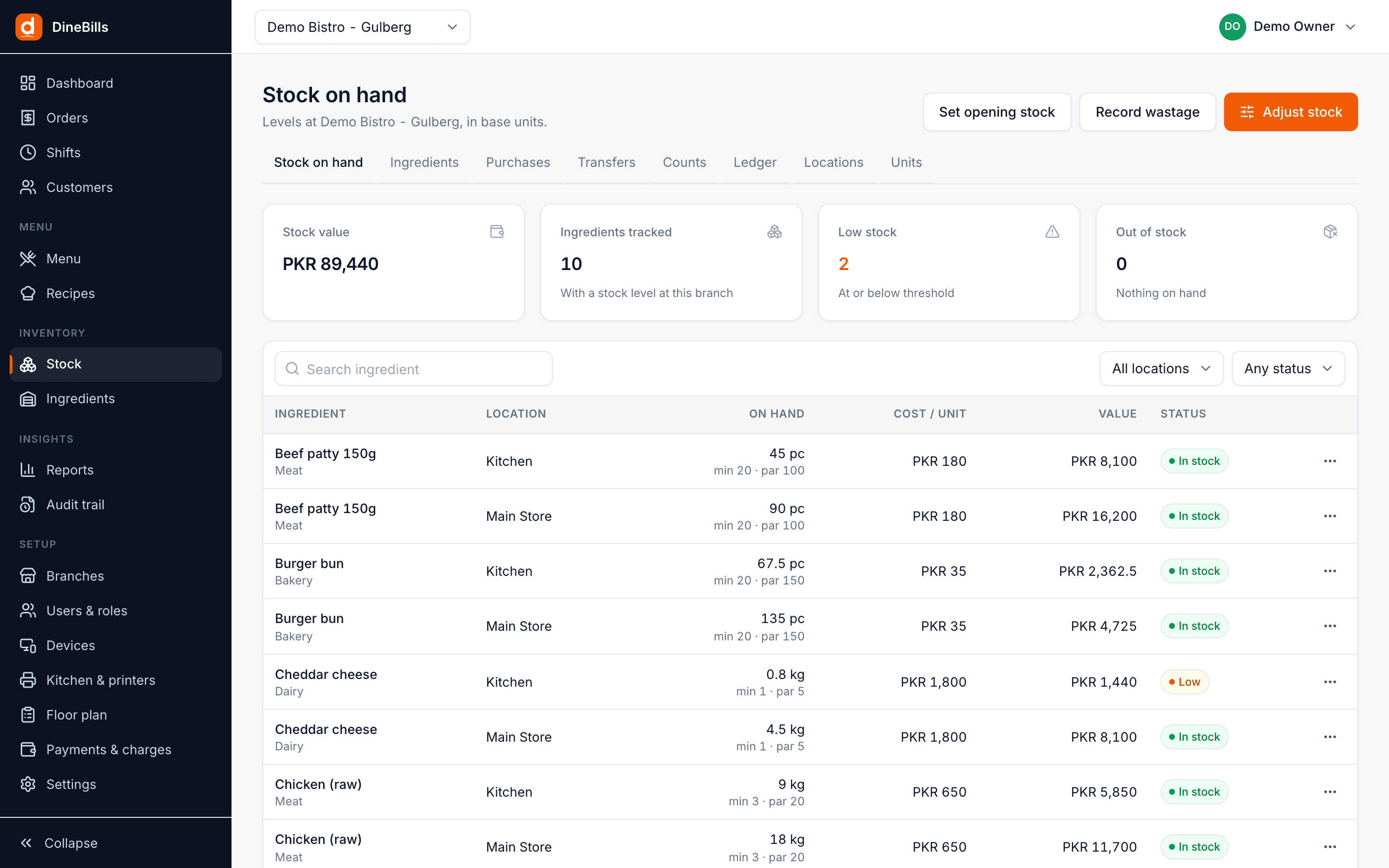Switch to the Transfers tab

point(606,163)
